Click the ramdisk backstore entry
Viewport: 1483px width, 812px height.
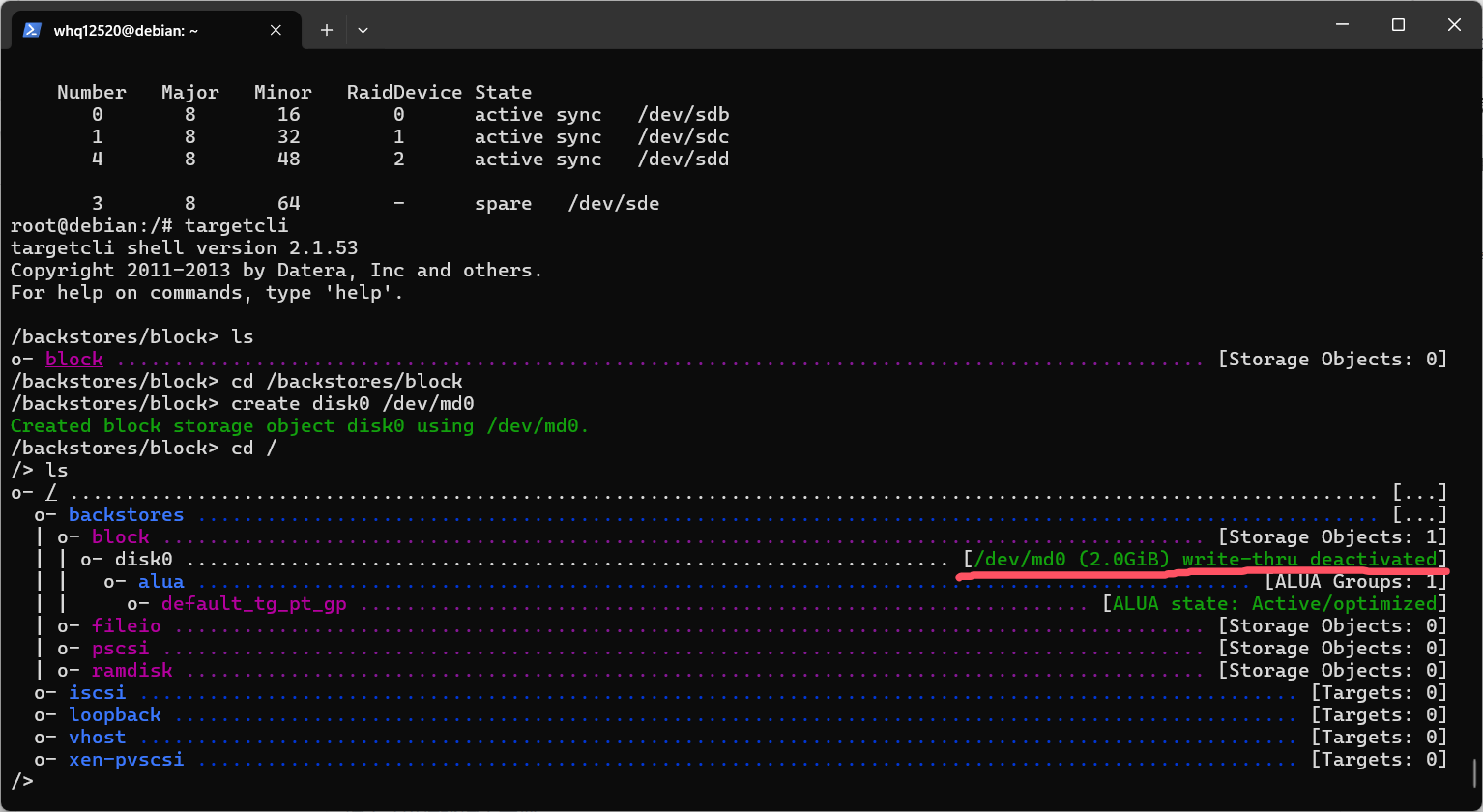pos(131,671)
